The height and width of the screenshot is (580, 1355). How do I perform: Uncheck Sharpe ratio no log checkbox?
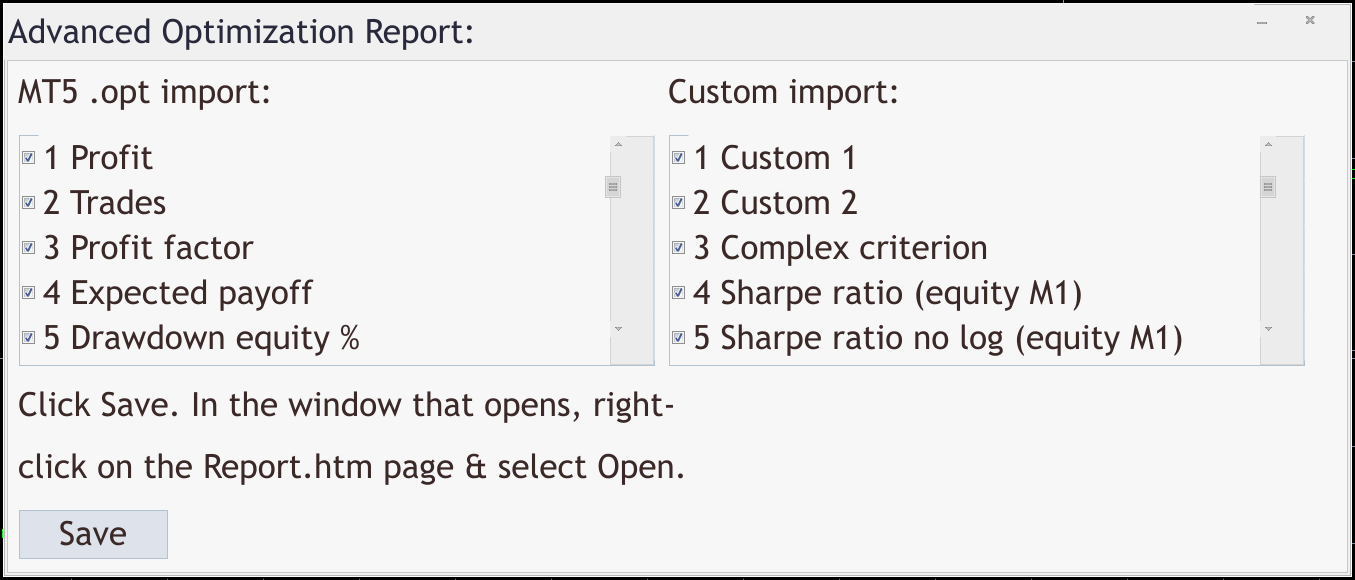[679, 338]
